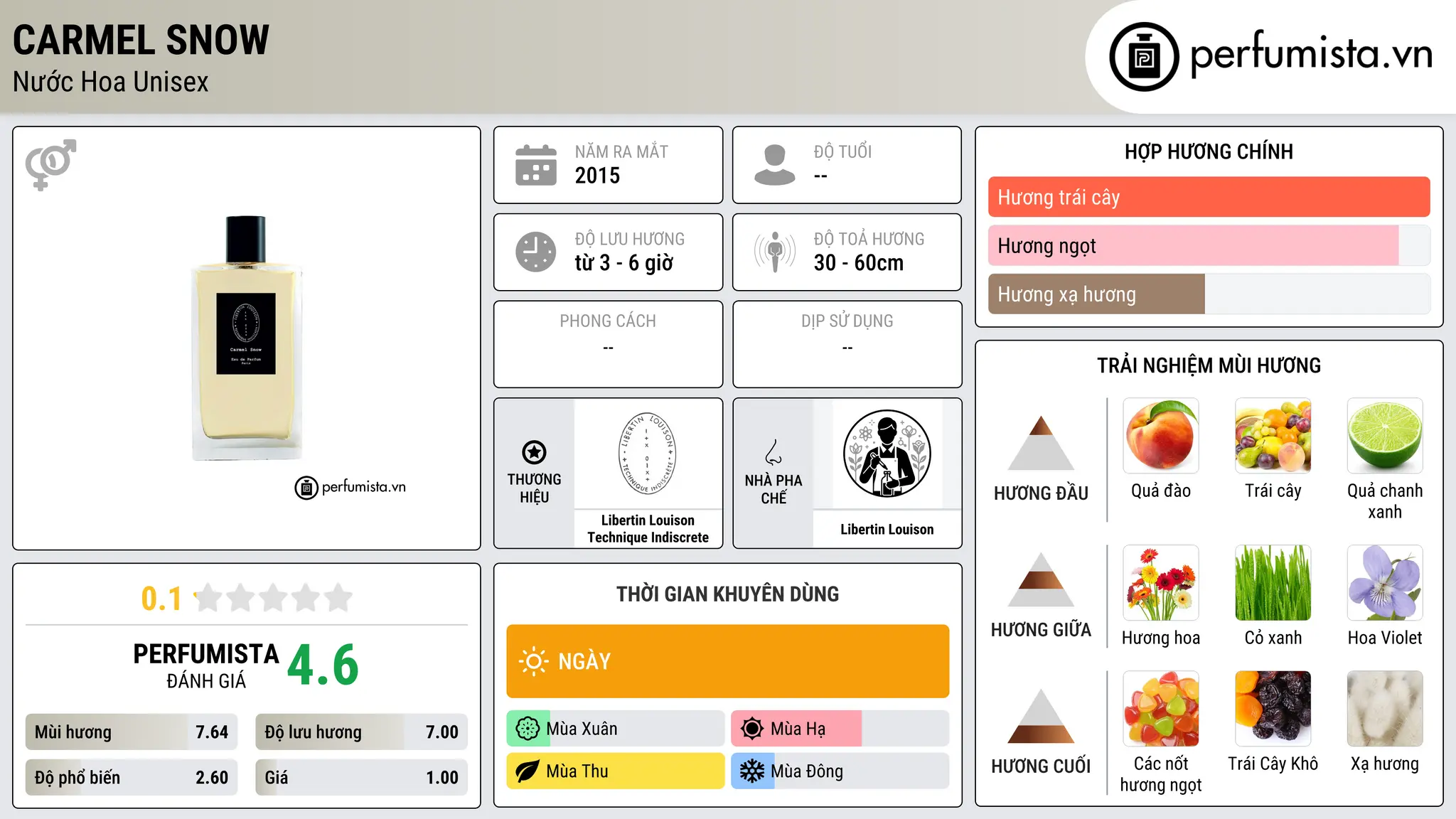Click the Giá 1.00 rating bar
The width and height of the screenshot is (1456, 819).
click(x=361, y=778)
